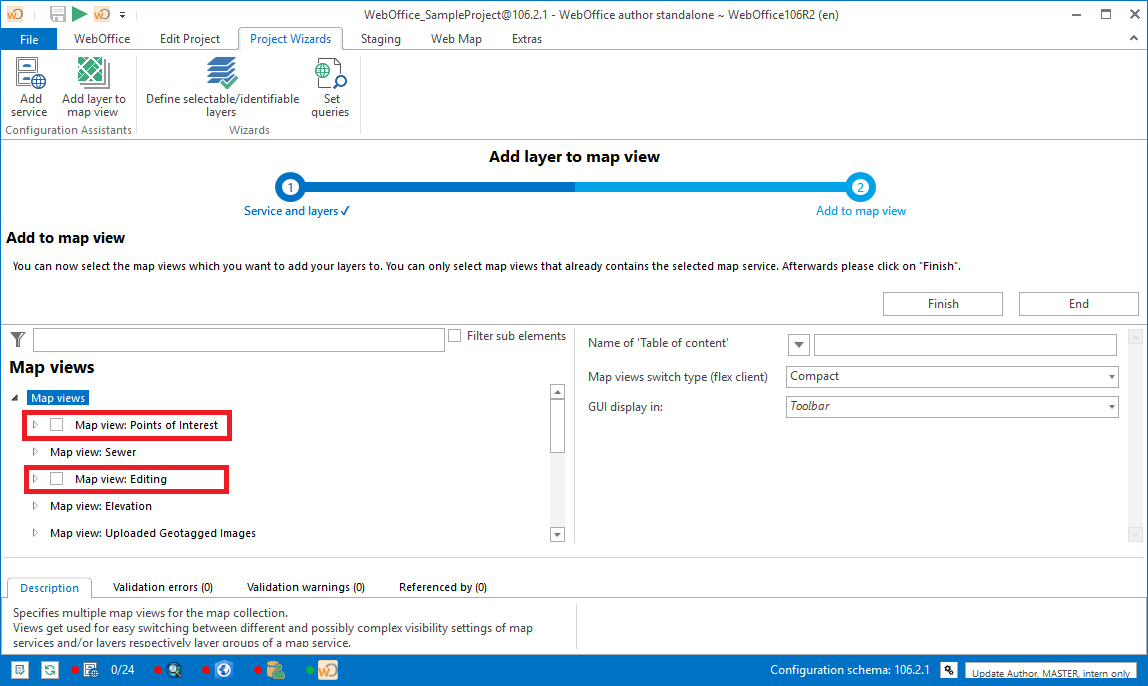The width and height of the screenshot is (1148, 686).
Task: Click the Finish button
Action: pyautogui.click(x=941, y=303)
